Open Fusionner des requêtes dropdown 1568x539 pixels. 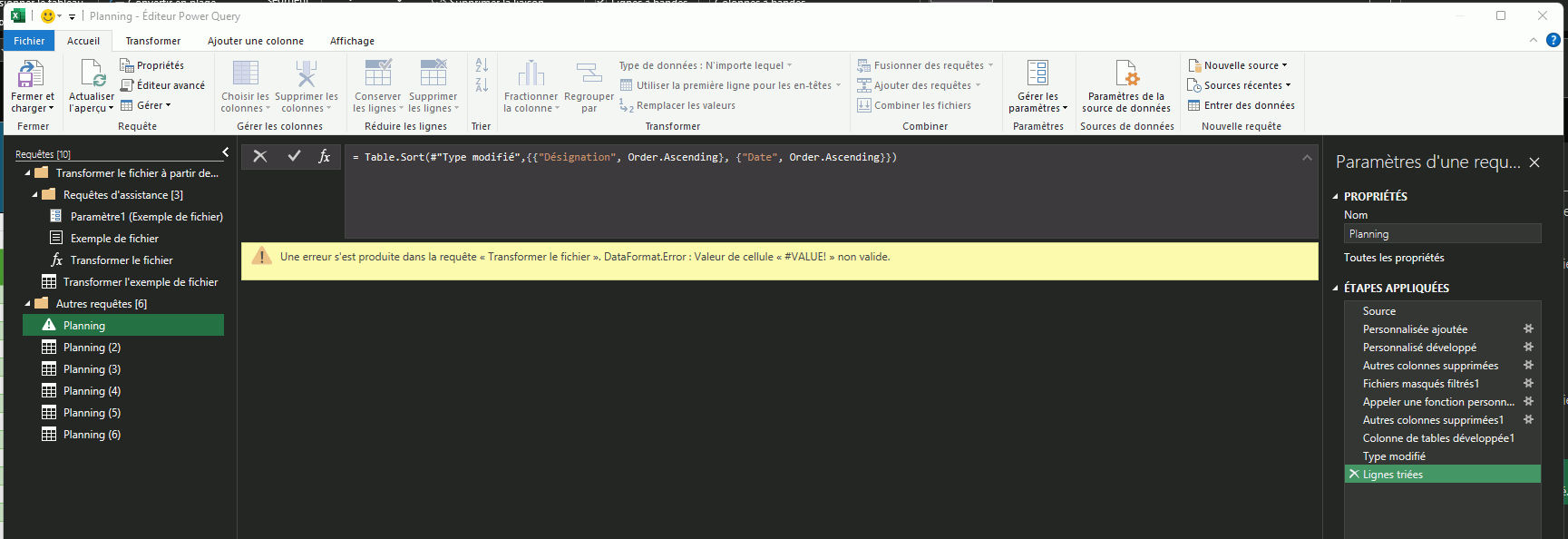point(925,65)
